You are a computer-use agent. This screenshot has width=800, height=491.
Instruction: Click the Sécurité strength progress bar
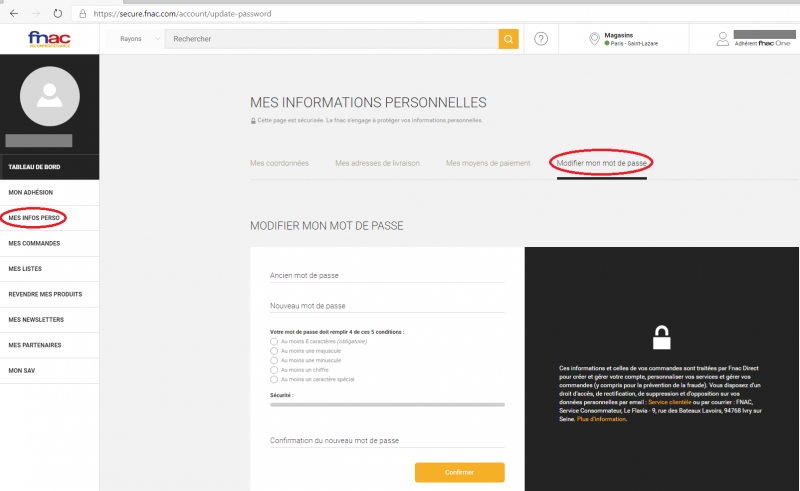click(x=387, y=405)
